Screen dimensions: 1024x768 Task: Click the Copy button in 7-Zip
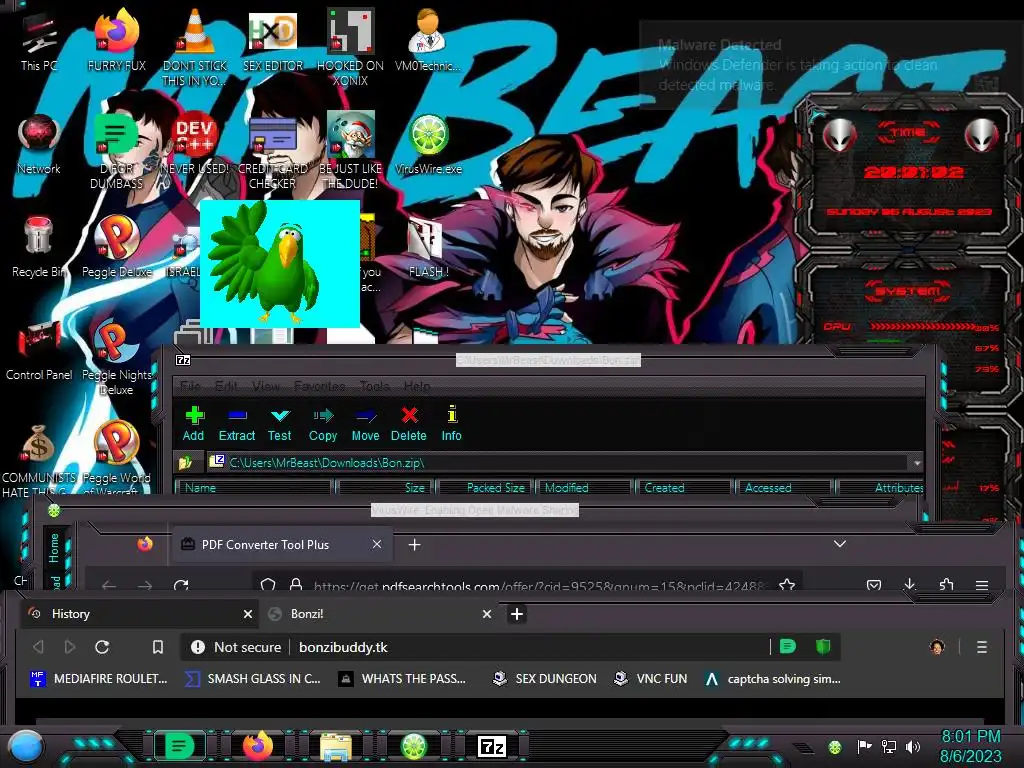(x=323, y=423)
